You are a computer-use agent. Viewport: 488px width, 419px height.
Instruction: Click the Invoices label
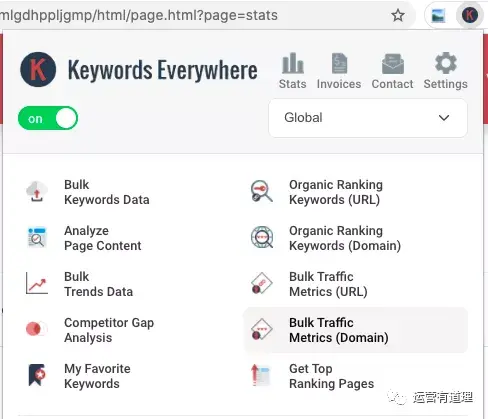[339, 84]
